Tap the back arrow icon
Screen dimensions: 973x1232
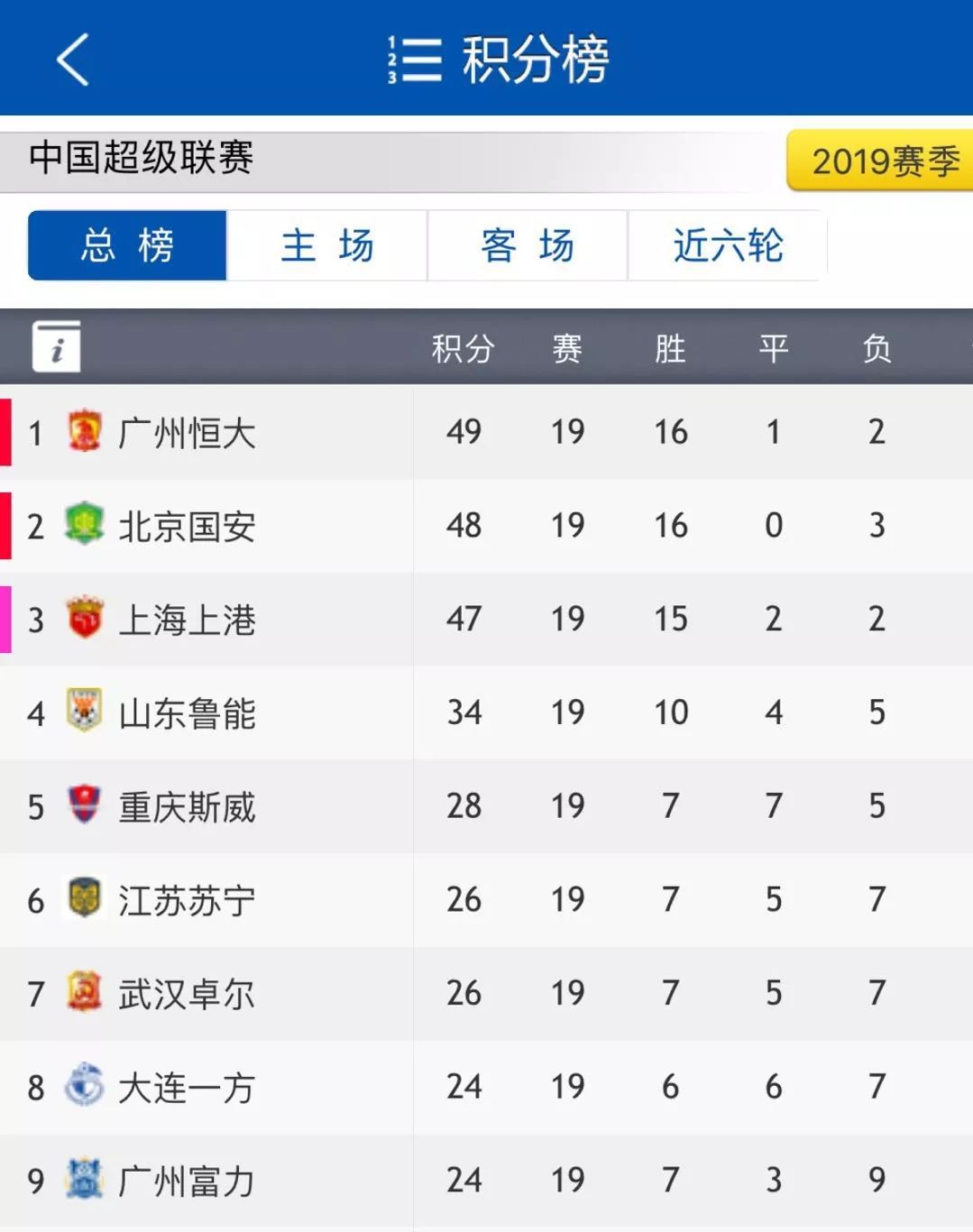73,60
